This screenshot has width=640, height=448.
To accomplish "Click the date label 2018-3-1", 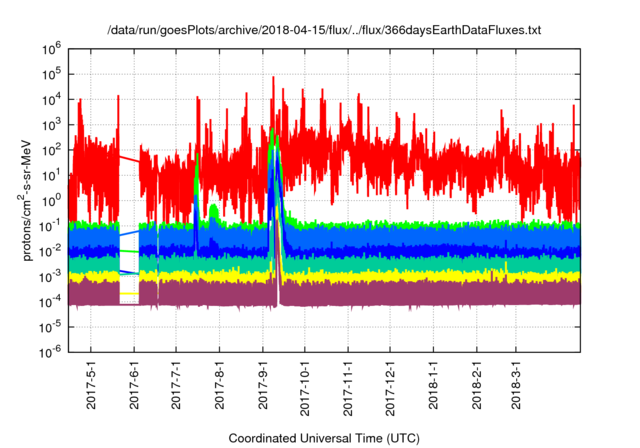I will click(516, 384).
